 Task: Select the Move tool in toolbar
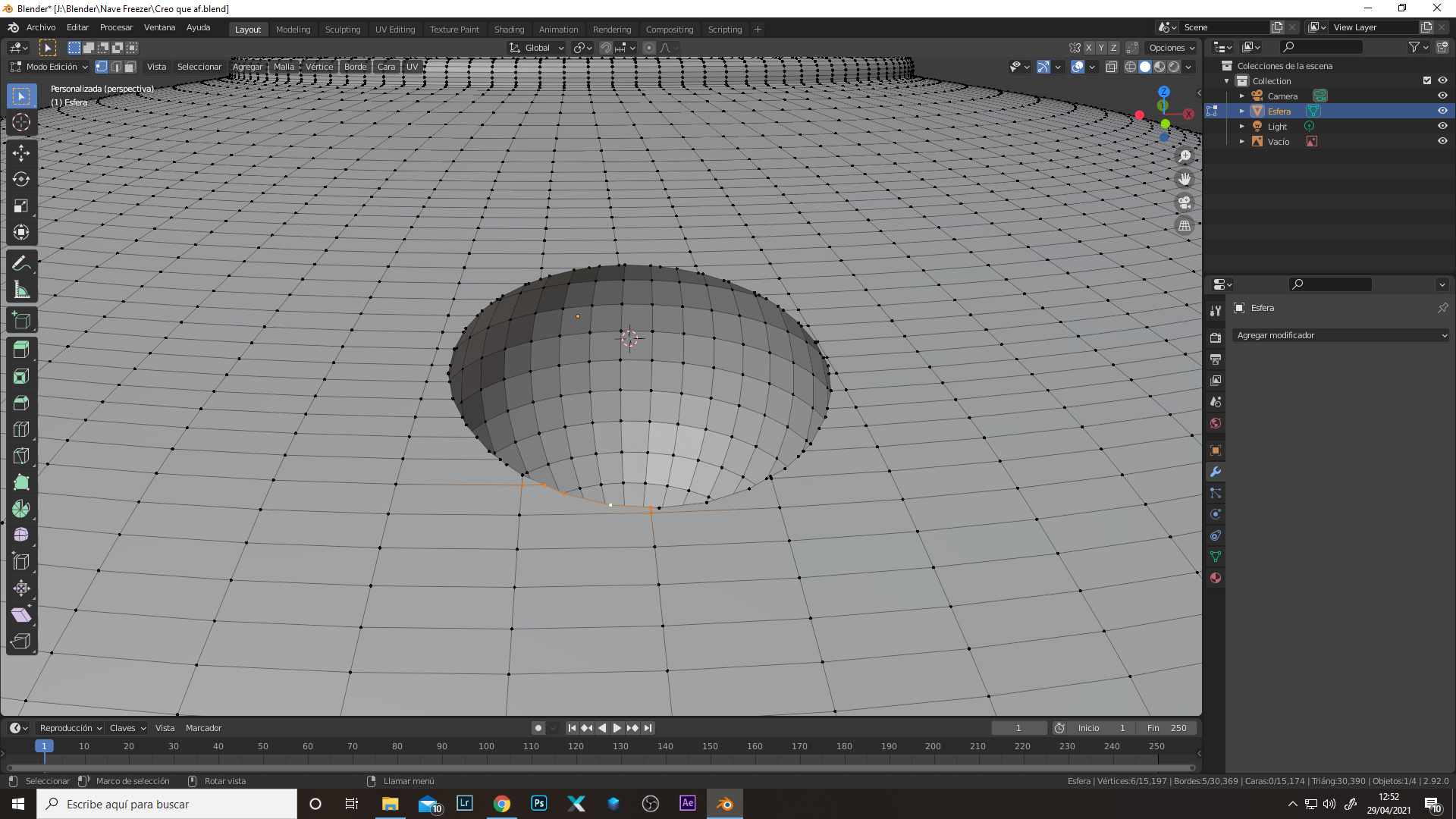[21, 152]
